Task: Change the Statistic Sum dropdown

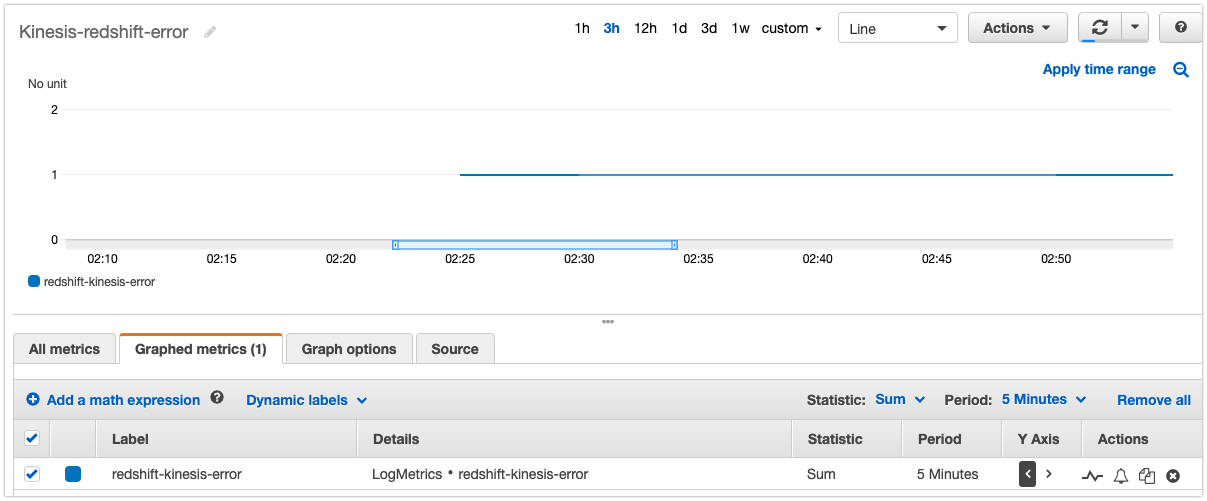Action: click(x=900, y=399)
